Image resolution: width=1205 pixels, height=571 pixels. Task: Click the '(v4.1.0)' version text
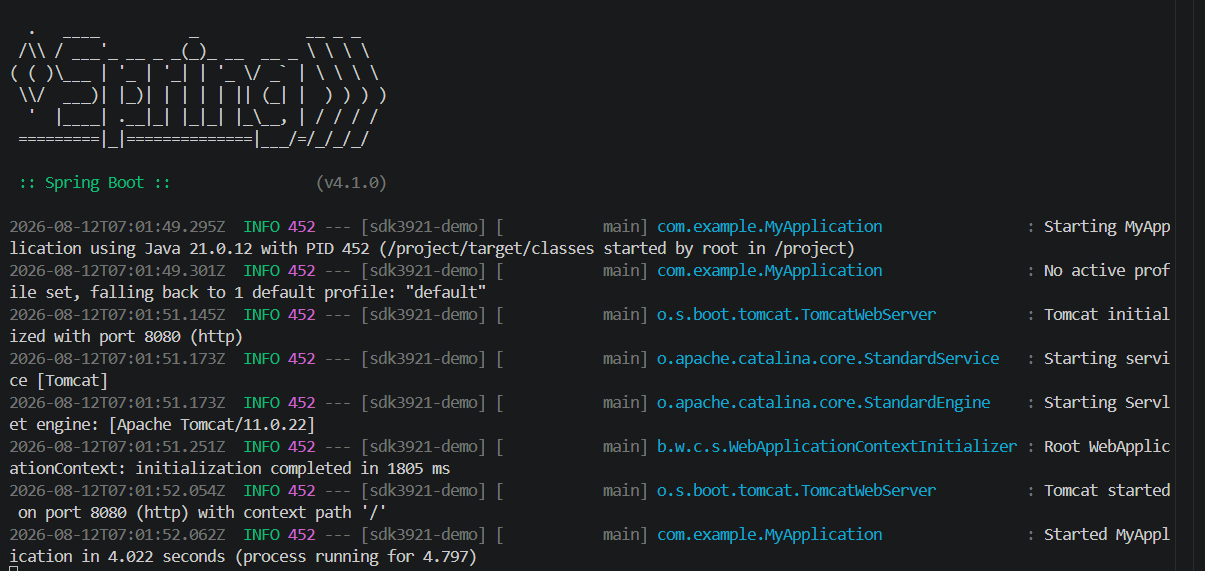(351, 183)
